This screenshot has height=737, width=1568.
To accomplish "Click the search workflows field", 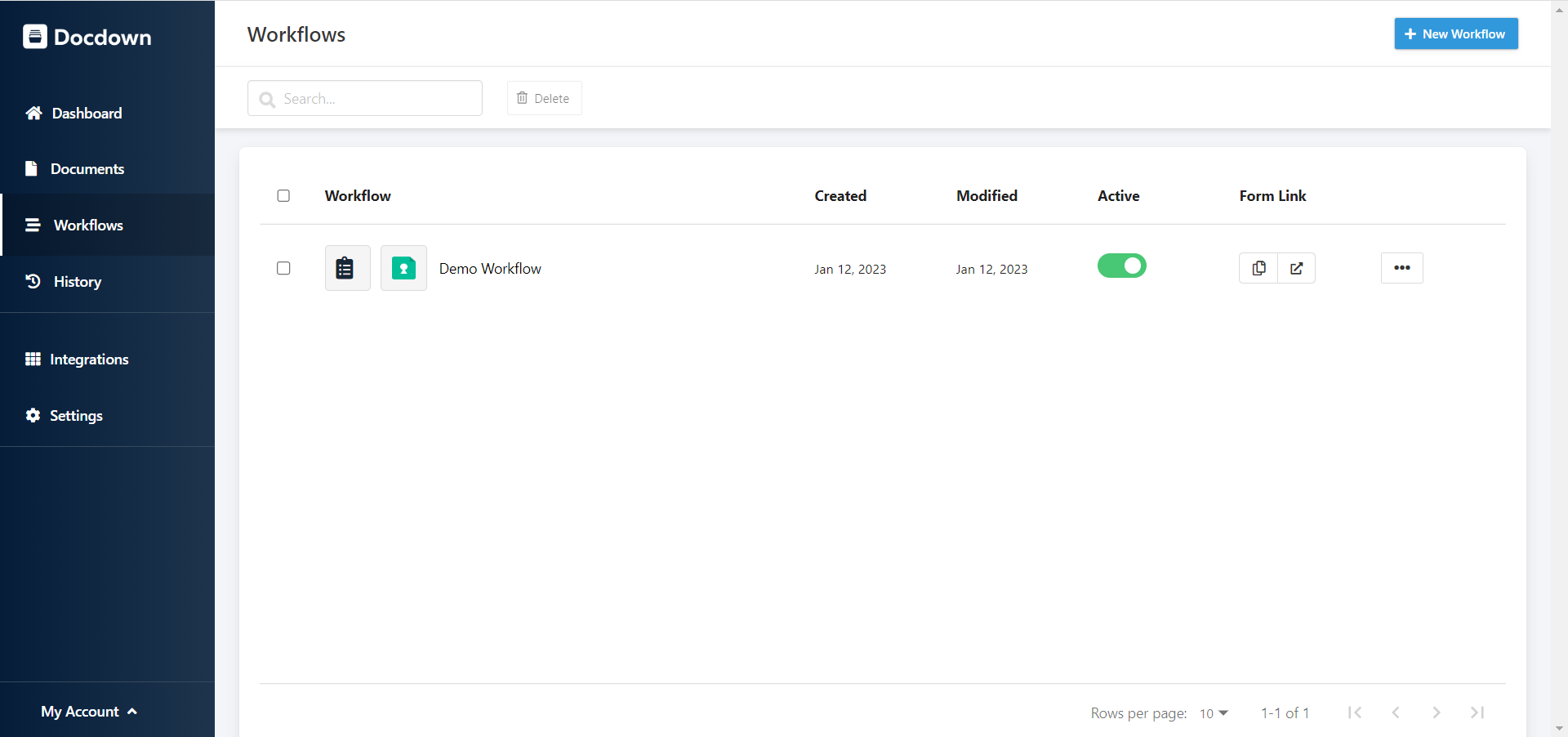I will 365,98.
